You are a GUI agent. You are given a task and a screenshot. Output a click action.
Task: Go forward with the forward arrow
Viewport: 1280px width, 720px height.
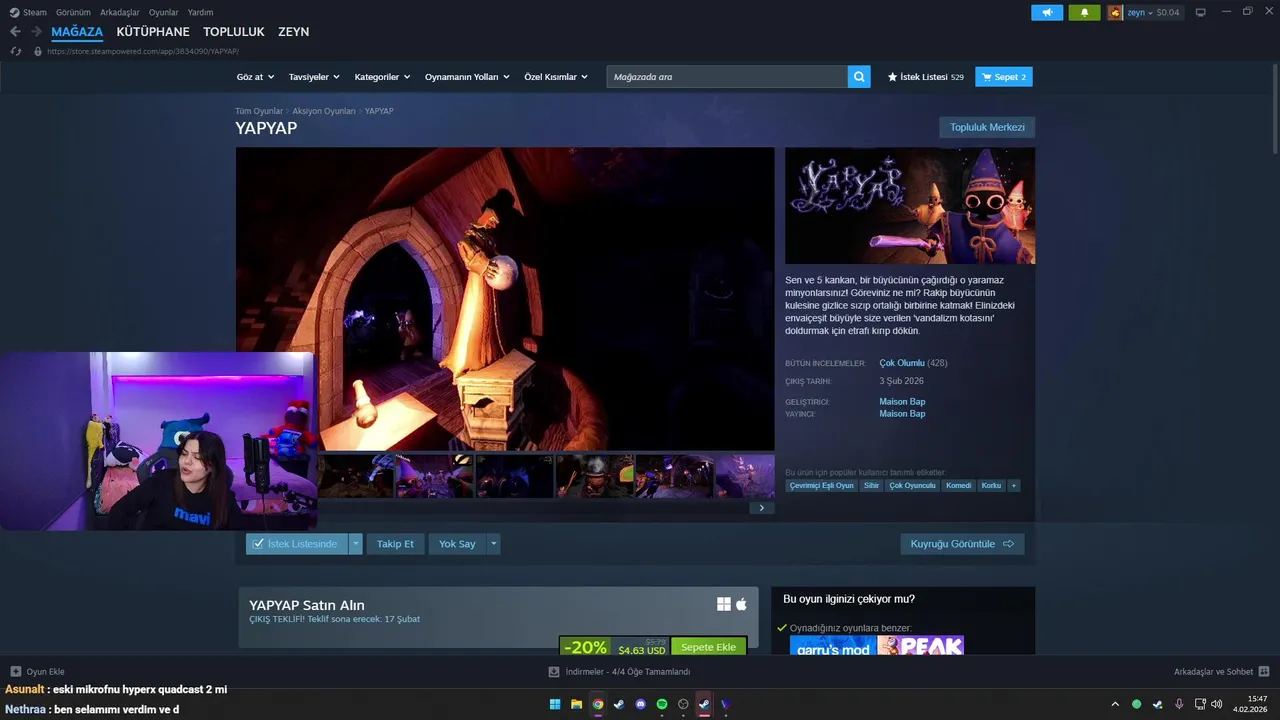pos(36,32)
